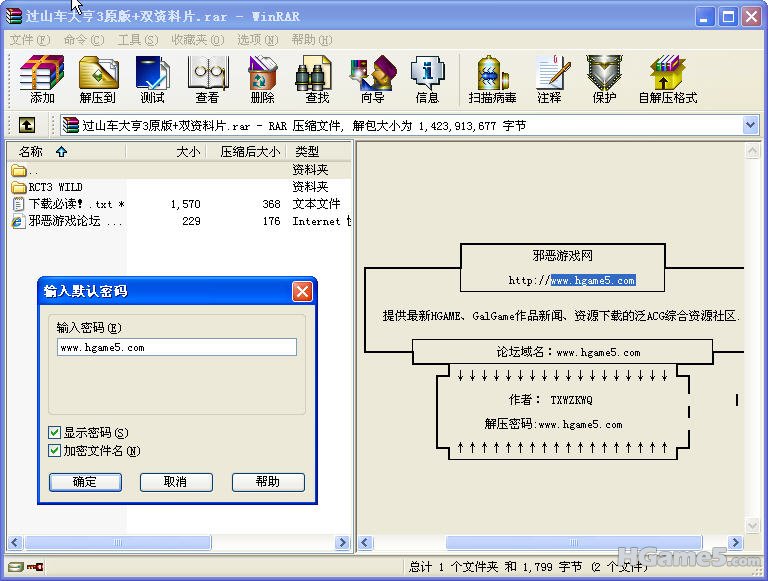Click the 添加 (Add) toolbar icon
Viewport: 768px width, 581px height.
tap(42, 79)
